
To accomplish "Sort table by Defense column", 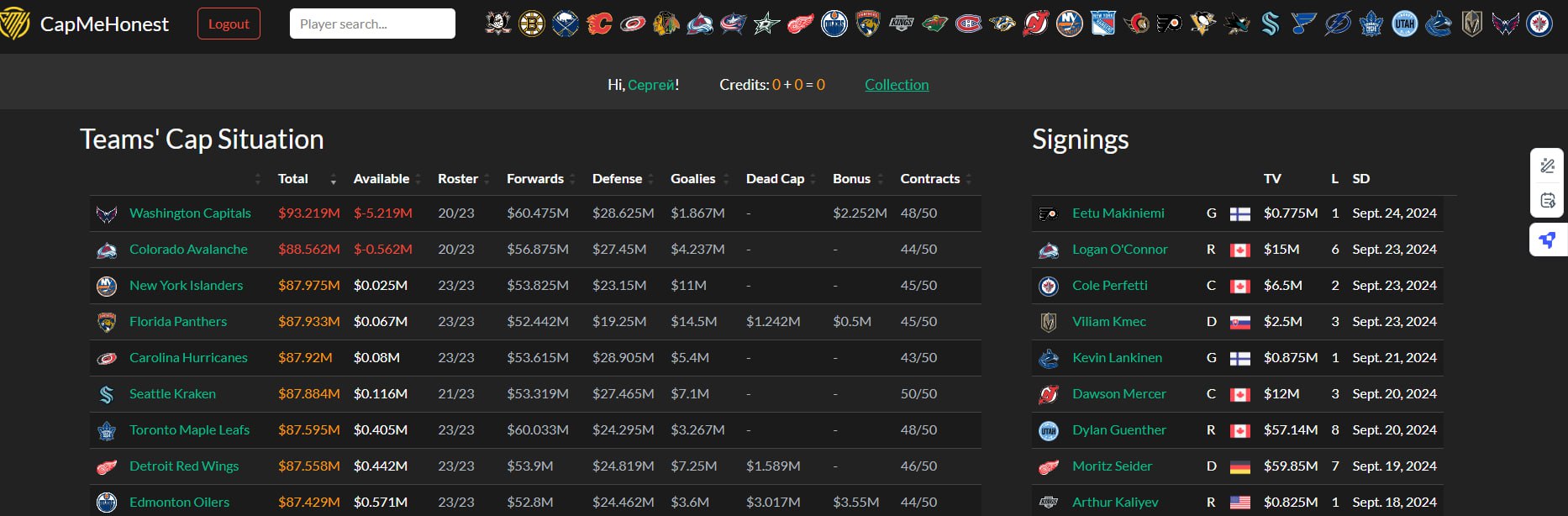I will (x=622, y=179).
